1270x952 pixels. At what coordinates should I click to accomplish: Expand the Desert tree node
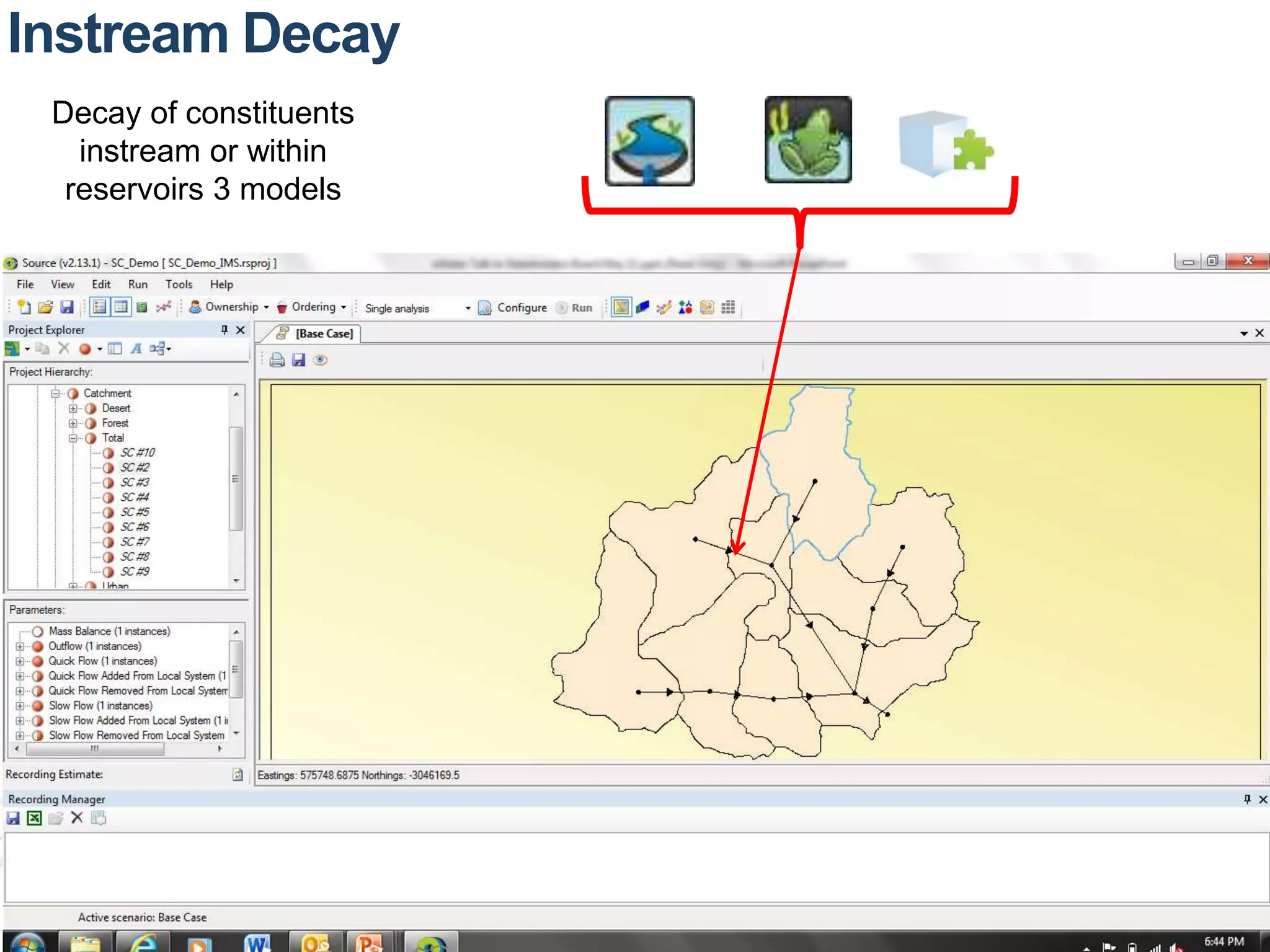click(x=73, y=408)
